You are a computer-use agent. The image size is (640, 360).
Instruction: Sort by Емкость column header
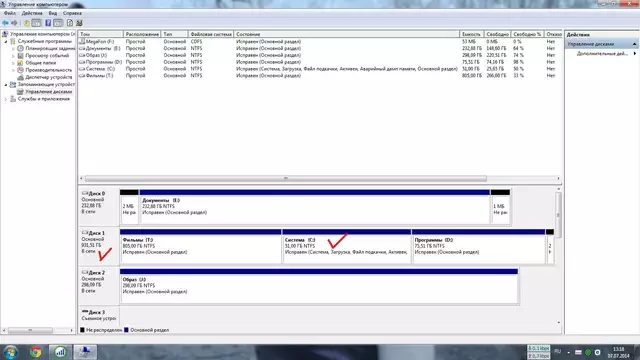471,34
